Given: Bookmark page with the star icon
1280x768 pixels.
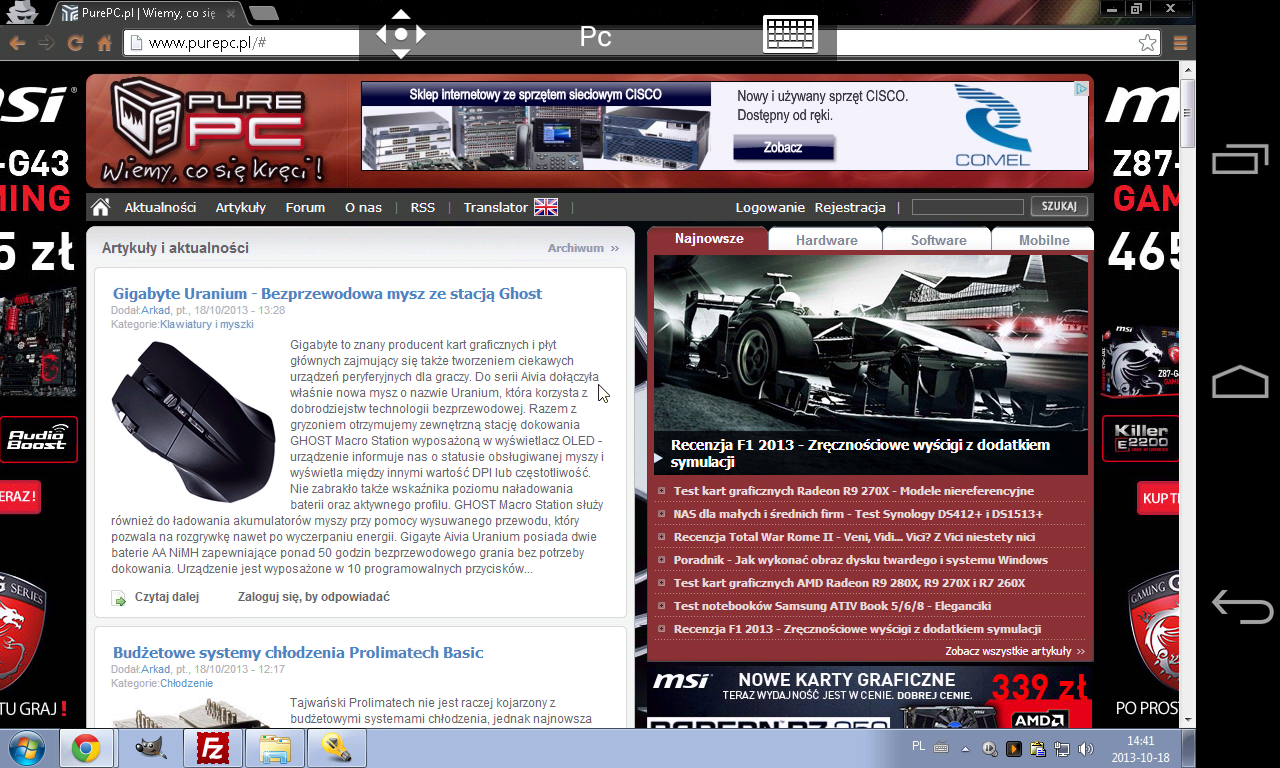Looking at the screenshot, I should click(1147, 43).
